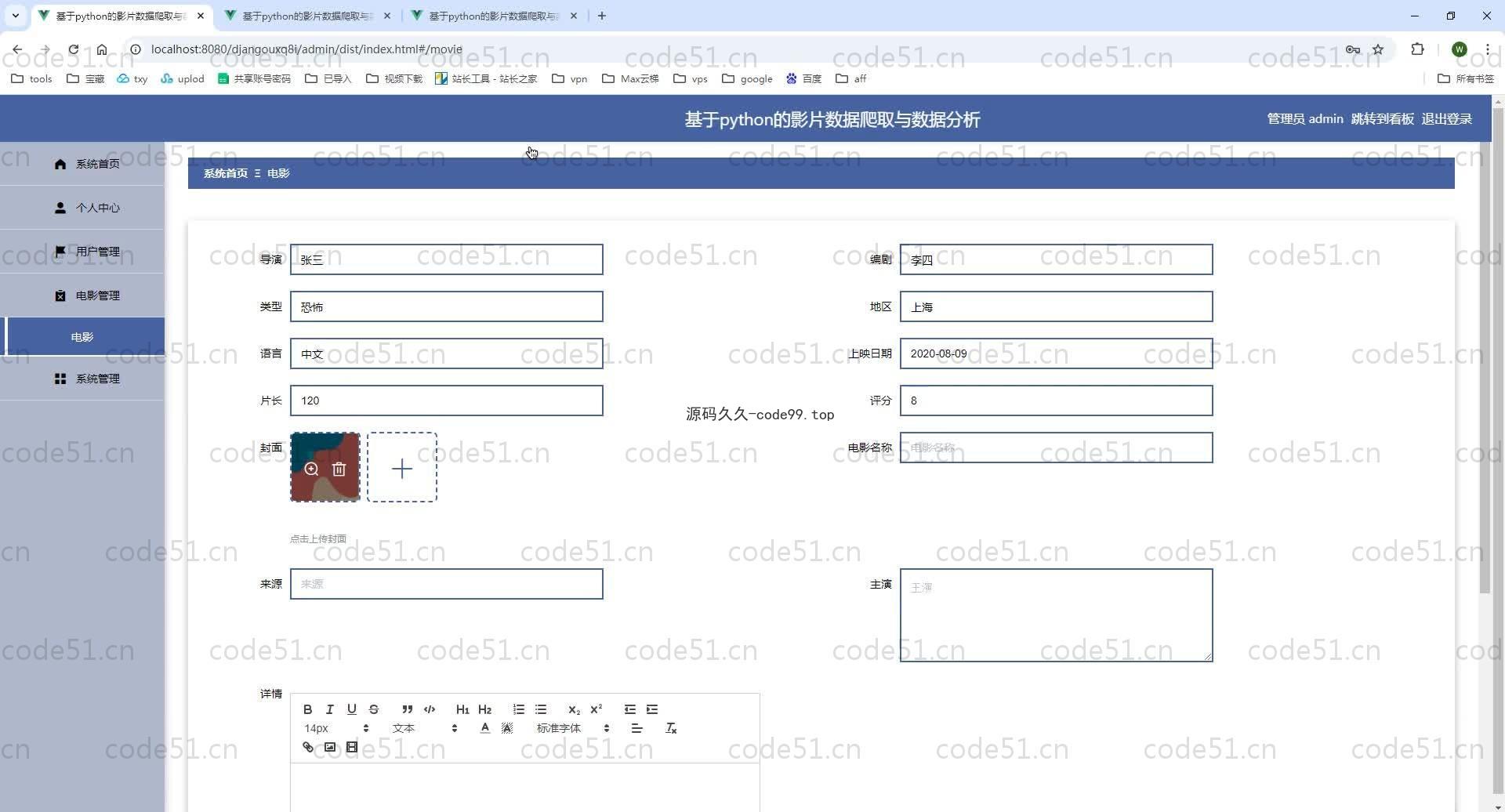Insert a hyperlink in the editor
Screen dimensions: 1505x812
[x=308, y=747]
